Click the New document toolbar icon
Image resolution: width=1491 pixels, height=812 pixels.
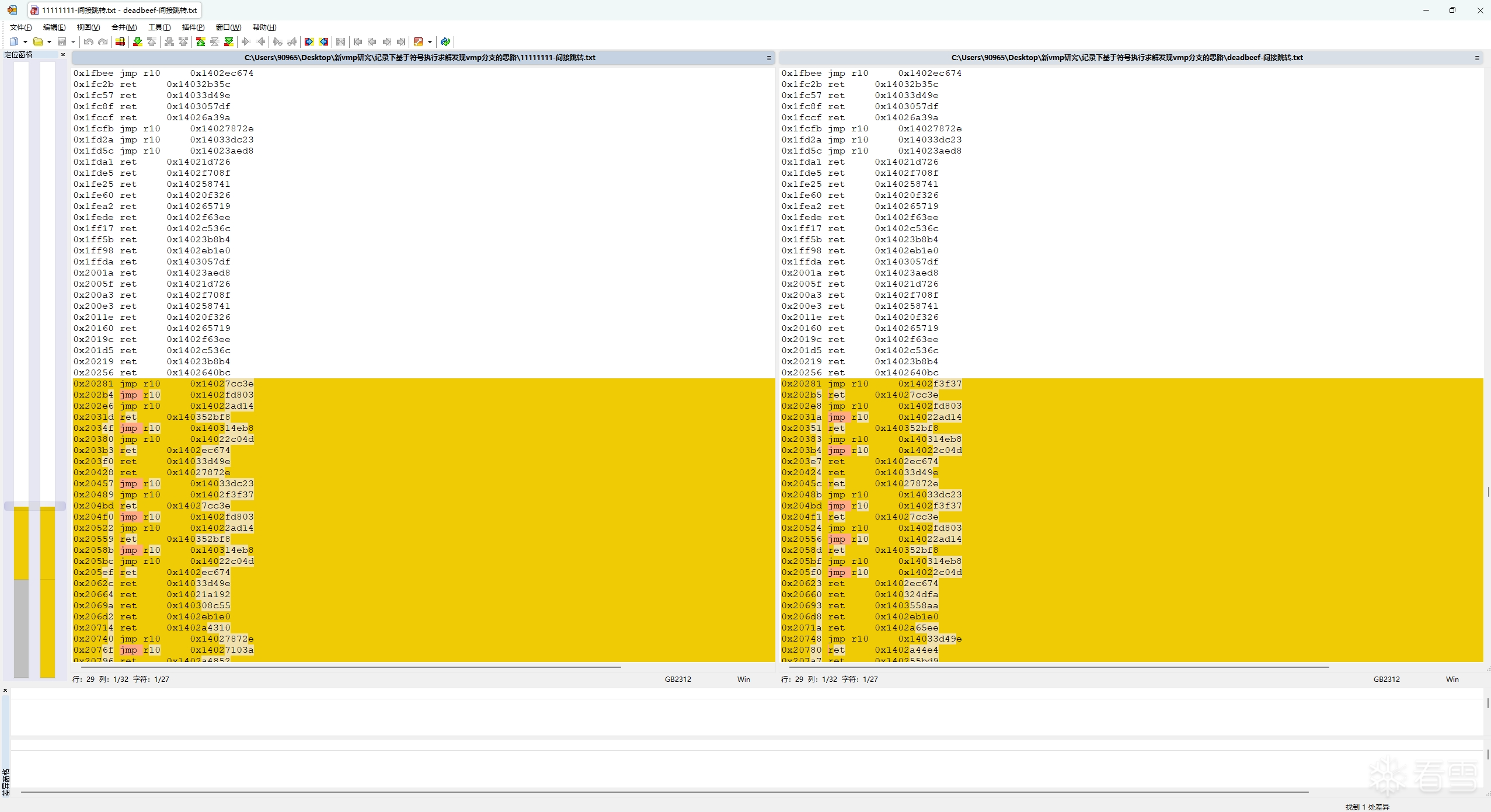[14, 41]
